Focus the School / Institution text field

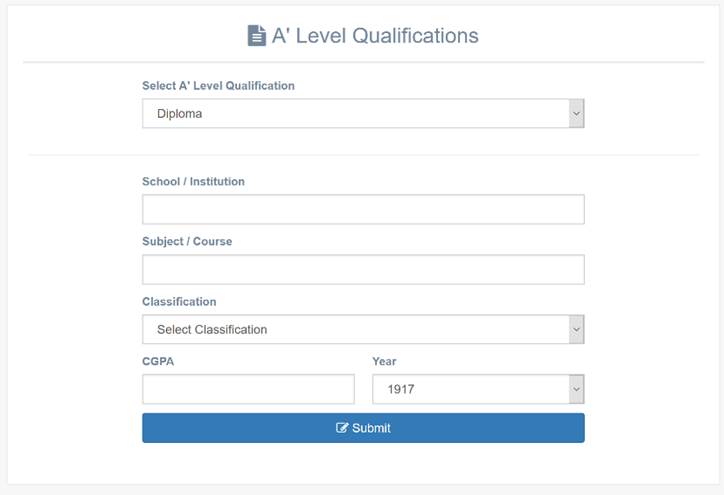[x=363, y=210]
